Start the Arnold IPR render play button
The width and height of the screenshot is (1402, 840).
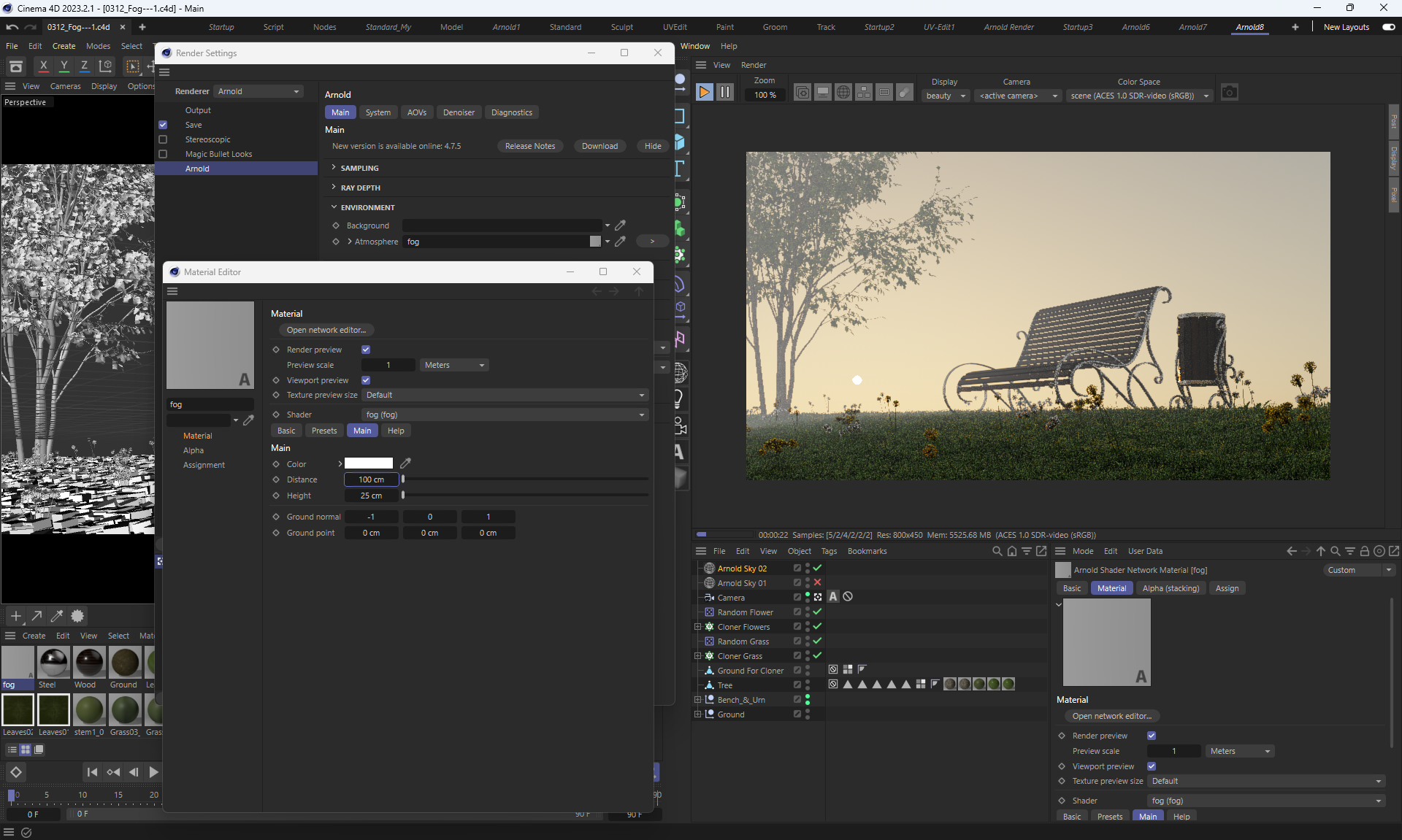(704, 92)
